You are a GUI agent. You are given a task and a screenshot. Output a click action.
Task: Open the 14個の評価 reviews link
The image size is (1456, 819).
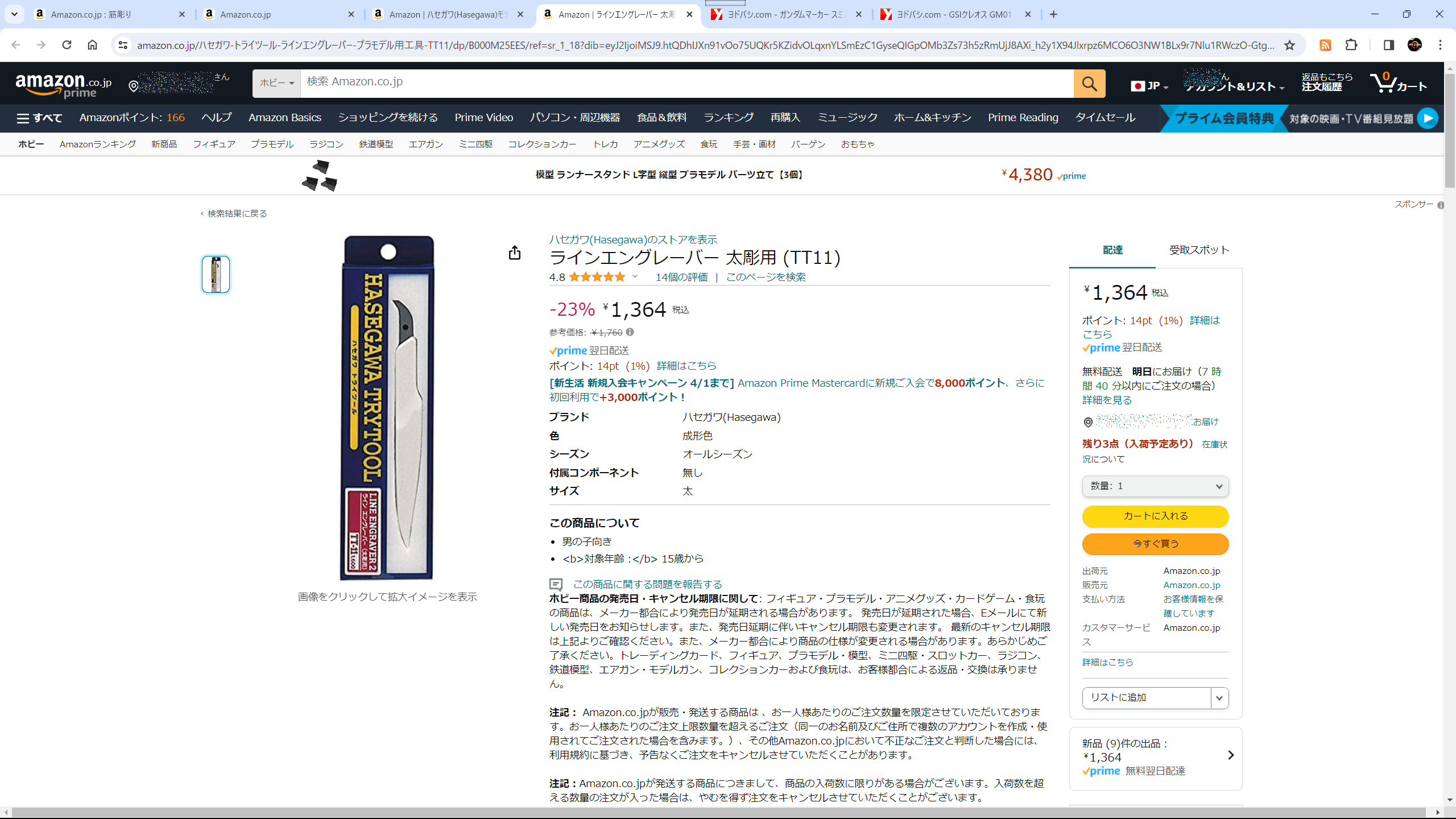coord(681,277)
